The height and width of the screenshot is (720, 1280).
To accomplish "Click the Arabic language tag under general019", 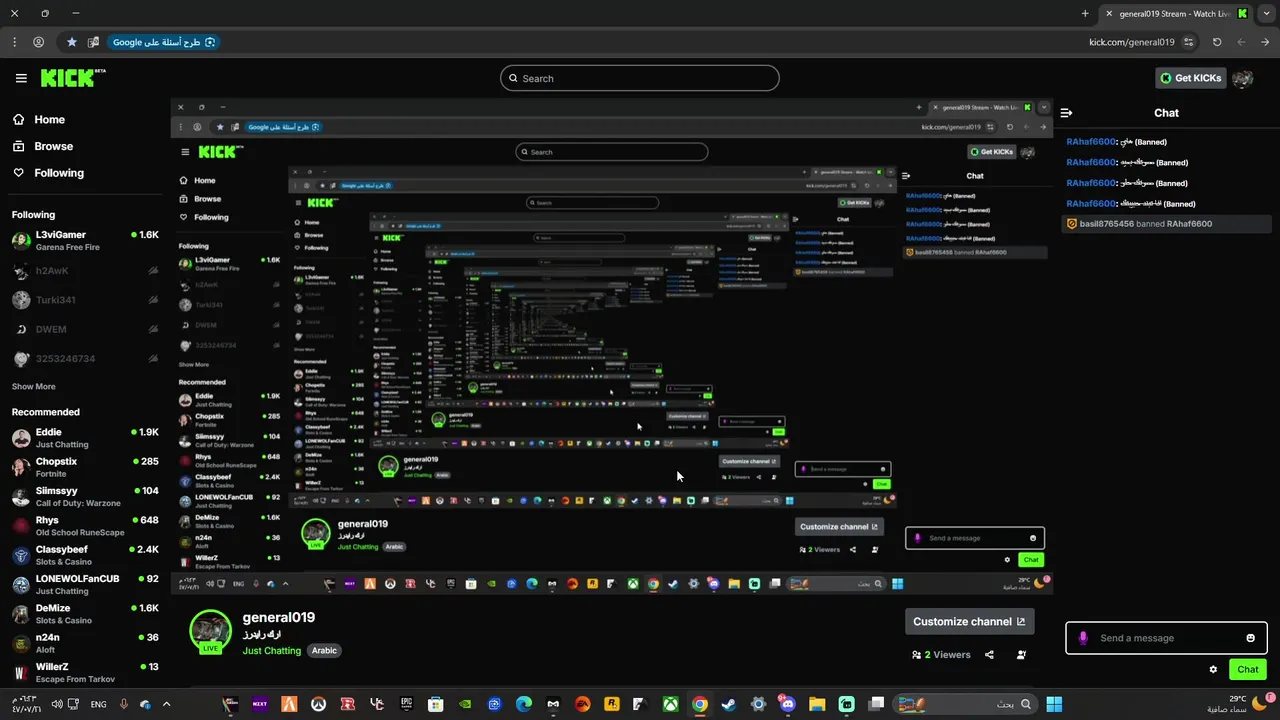I will click(324, 650).
